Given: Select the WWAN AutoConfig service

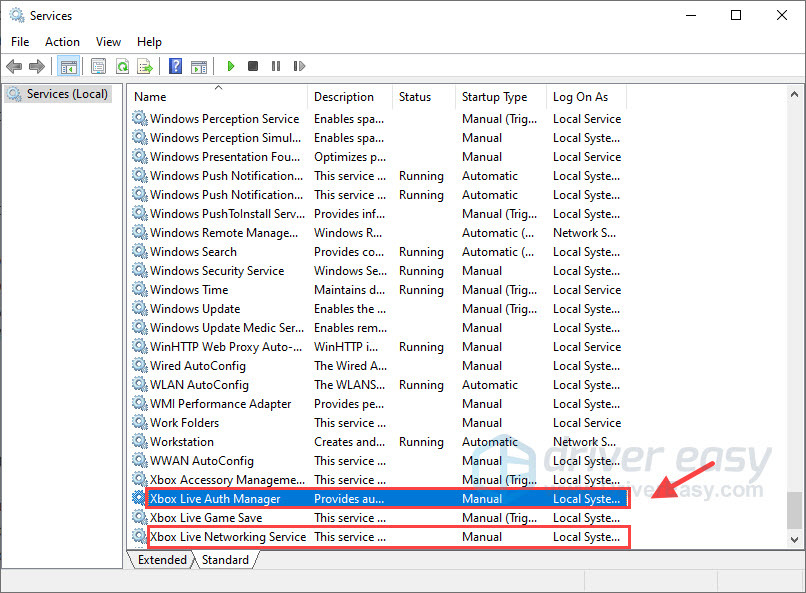Looking at the screenshot, I should click(x=379, y=460).
